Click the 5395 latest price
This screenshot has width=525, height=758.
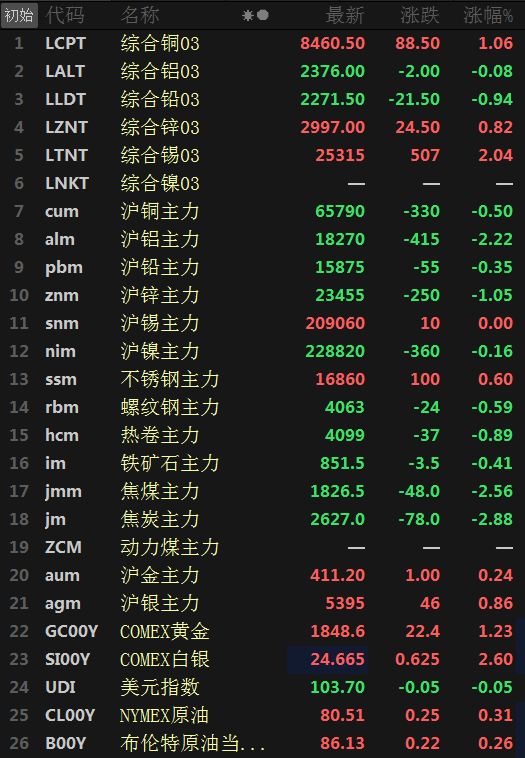tap(345, 604)
